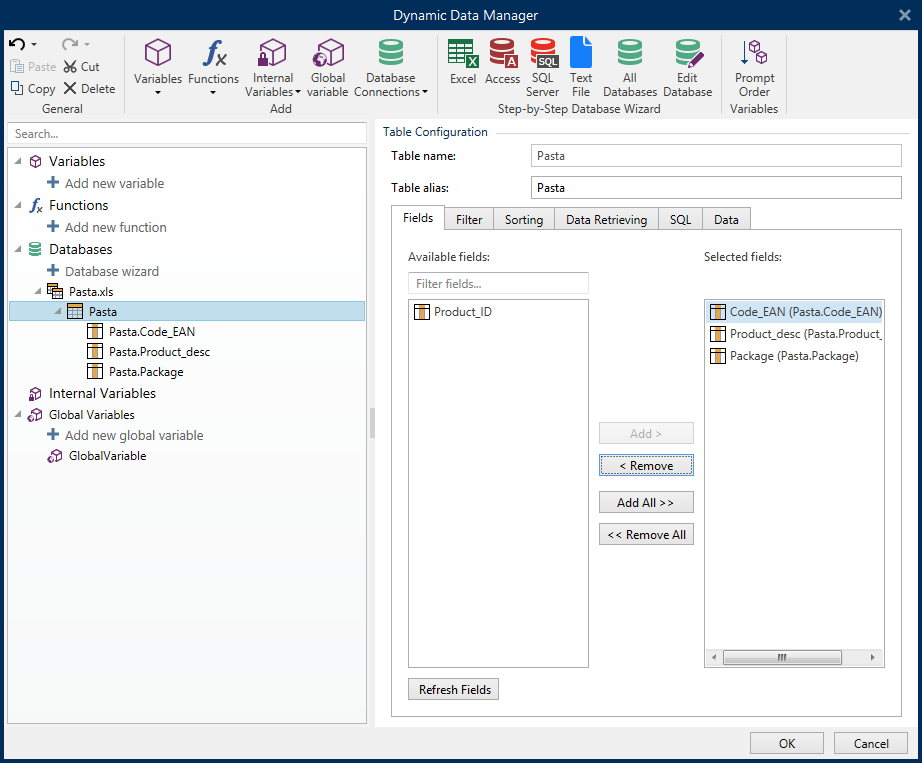
Task: Click the Undo arrow icon
Action: [x=17, y=45]
